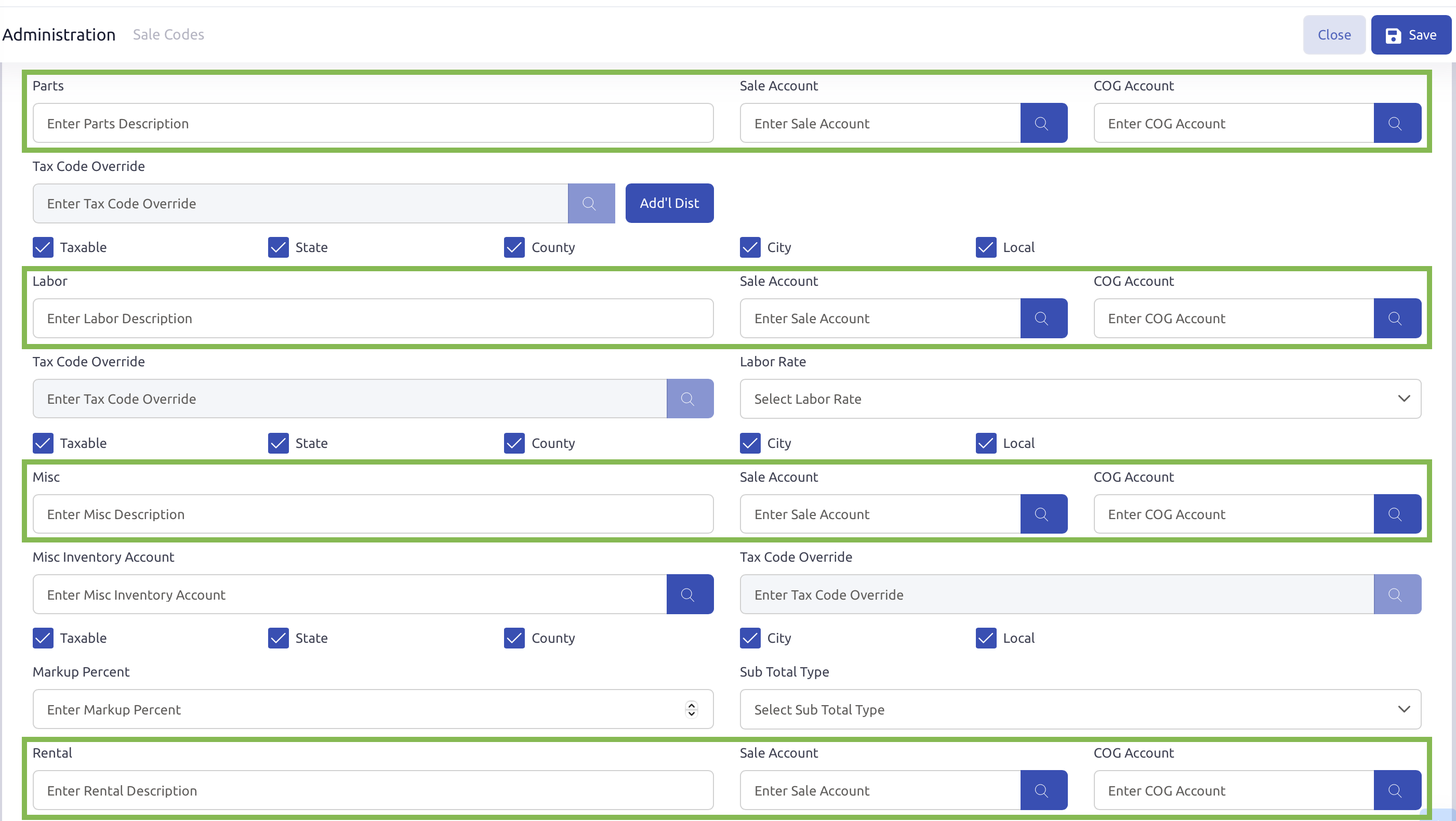The height and width of the screenshot is (821, 1456).
Task: Click the Administration heading
Action: click(x=59, y=34)
